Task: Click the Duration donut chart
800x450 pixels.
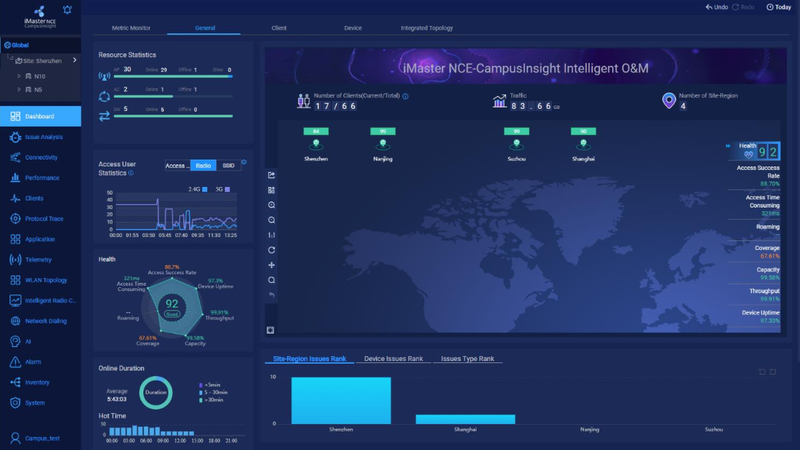Action: (x=156, y=392)
